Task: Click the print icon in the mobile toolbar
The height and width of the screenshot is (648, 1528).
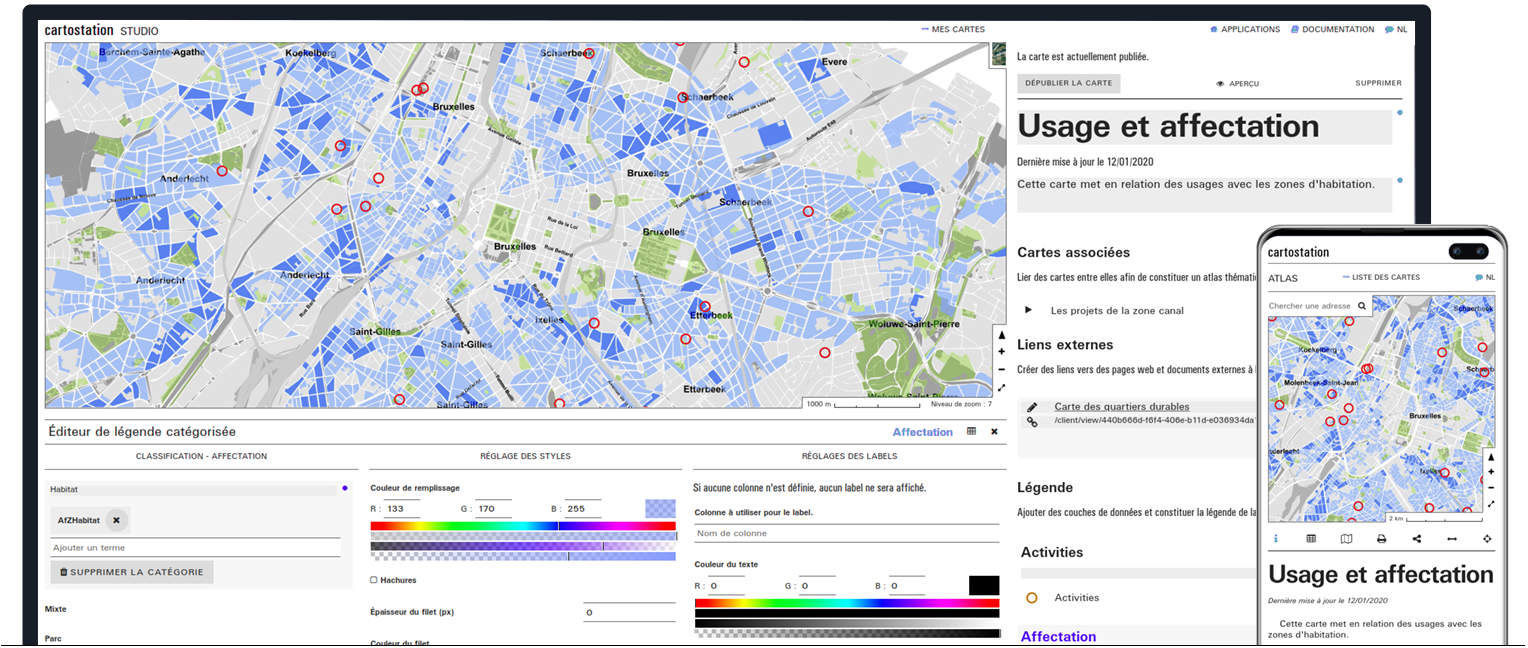Action: 1381,539
